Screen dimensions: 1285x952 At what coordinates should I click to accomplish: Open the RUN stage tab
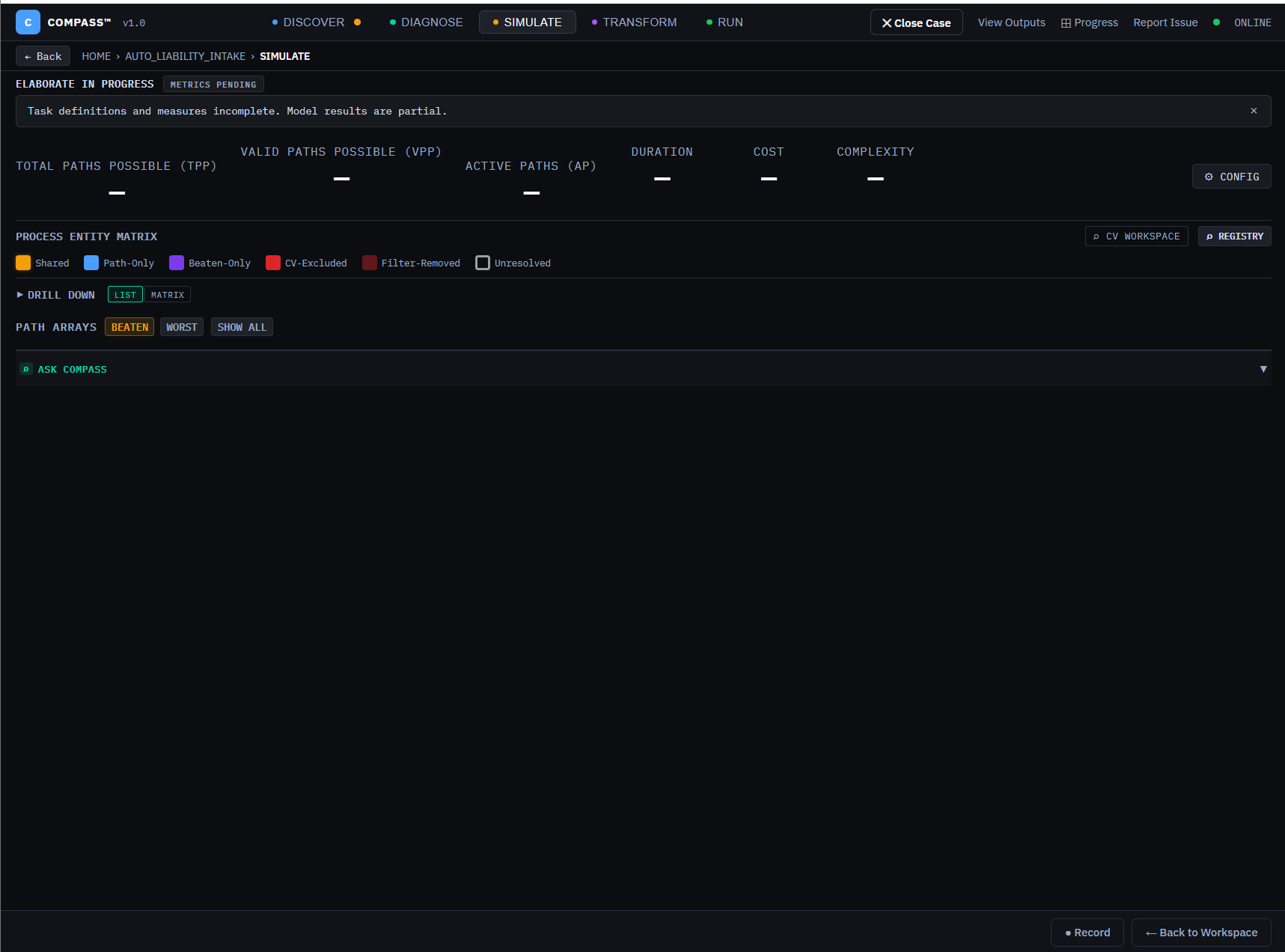click(725, 22)
